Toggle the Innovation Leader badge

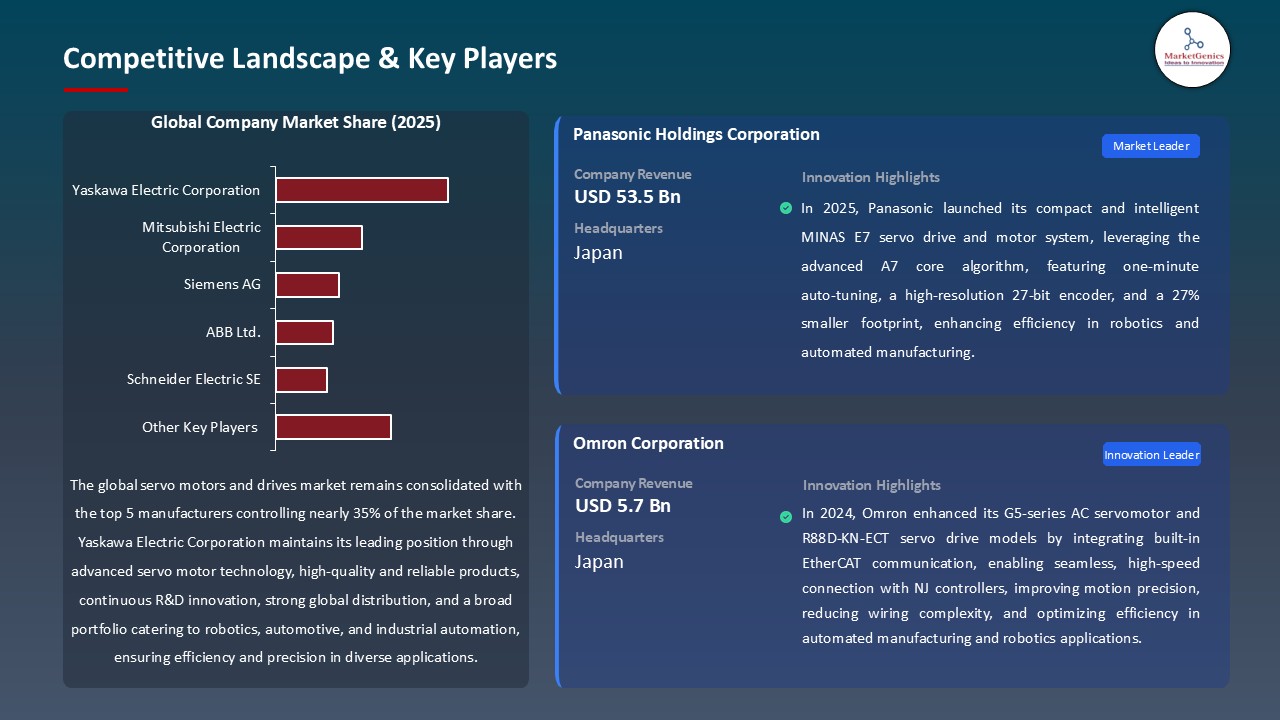click(1151, 454)
